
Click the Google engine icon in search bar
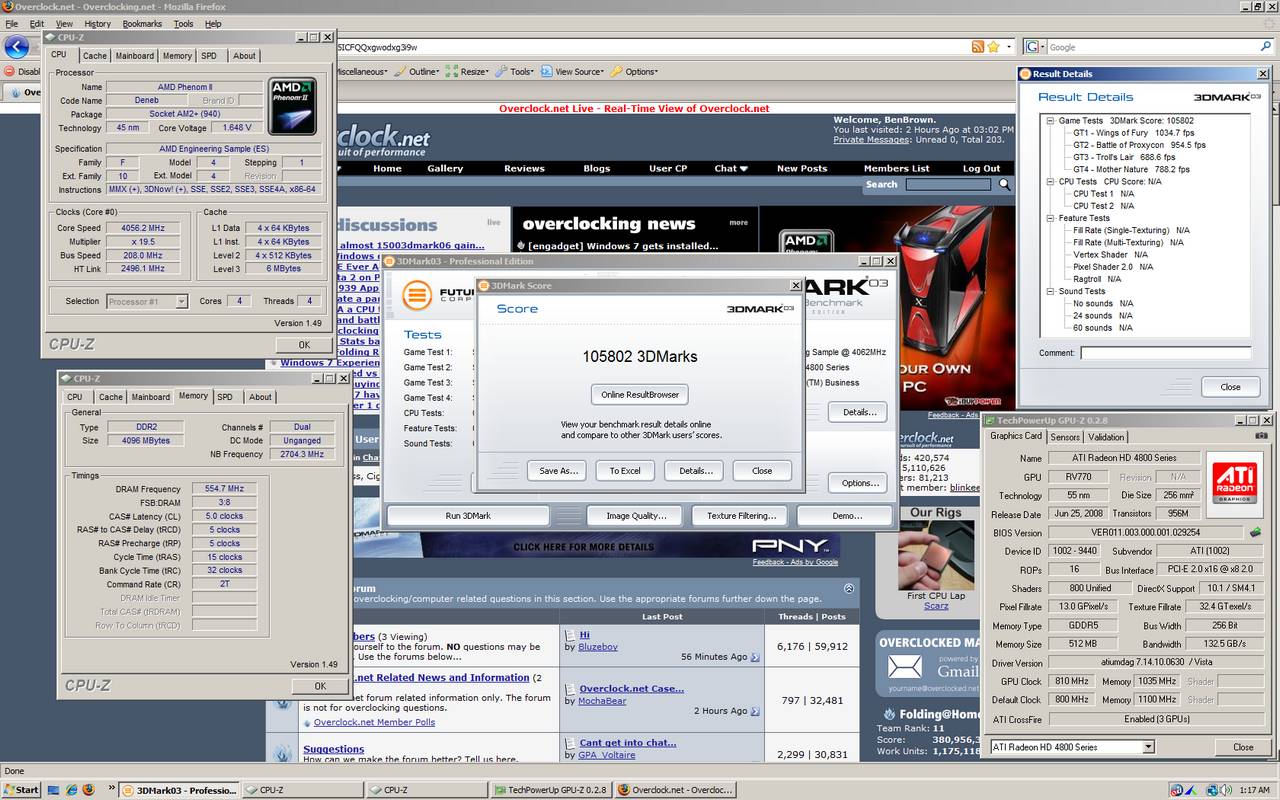[1033, 47]
